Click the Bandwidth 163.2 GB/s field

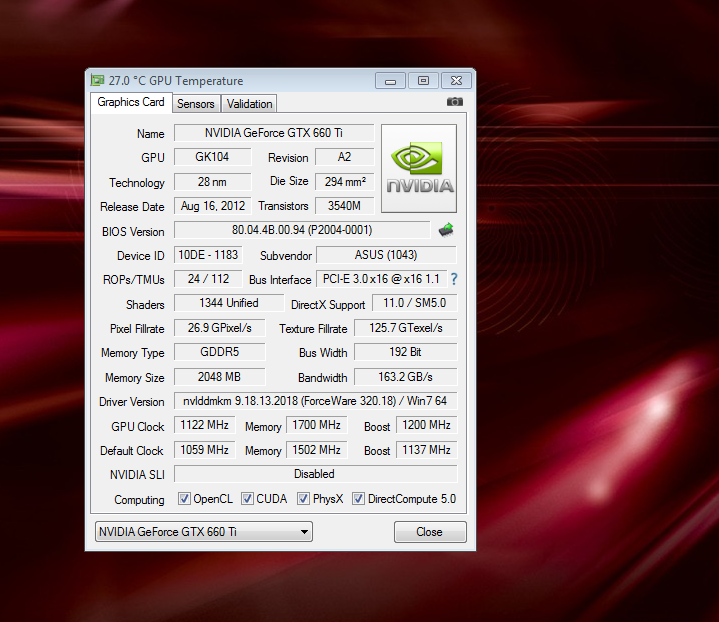[x=406, y=377]
